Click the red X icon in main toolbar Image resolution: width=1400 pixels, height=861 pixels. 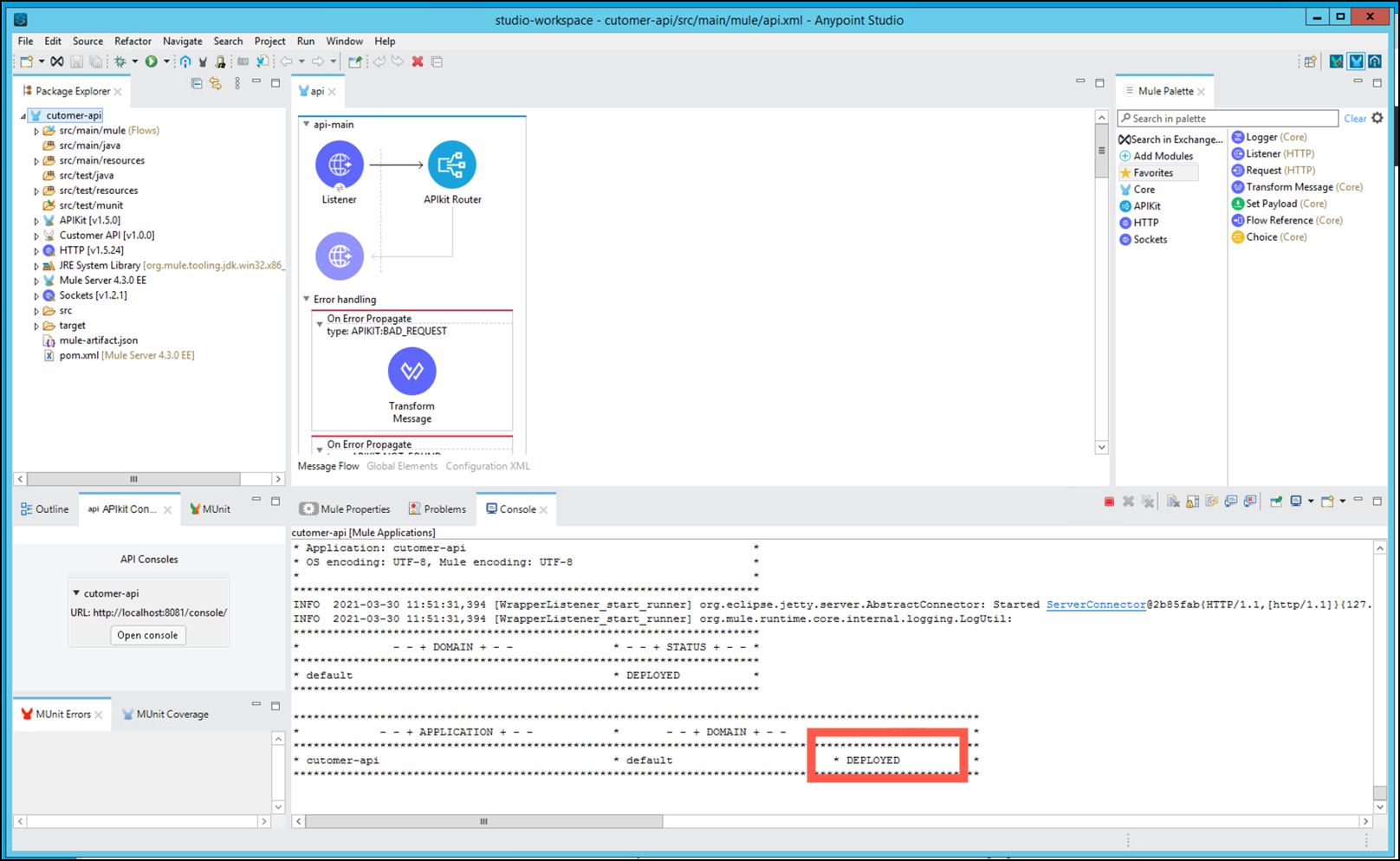click(x=418, y=61)
